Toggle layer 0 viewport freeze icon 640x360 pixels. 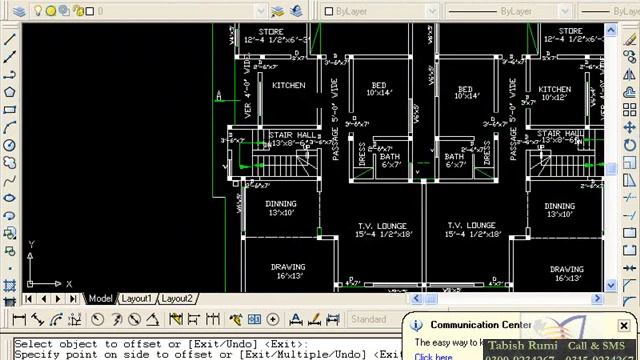[x=64, y=11]
